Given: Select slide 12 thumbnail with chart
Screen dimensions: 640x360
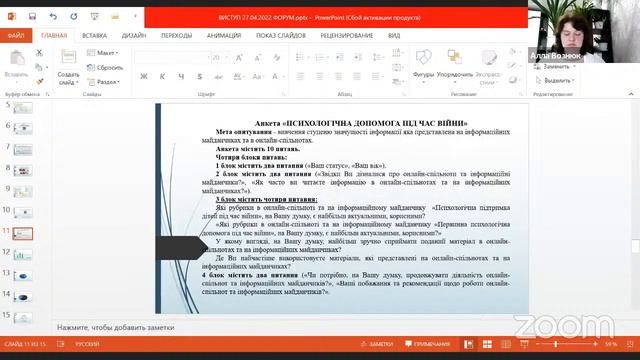Looking at the screenshot, I should pos(22,255).
